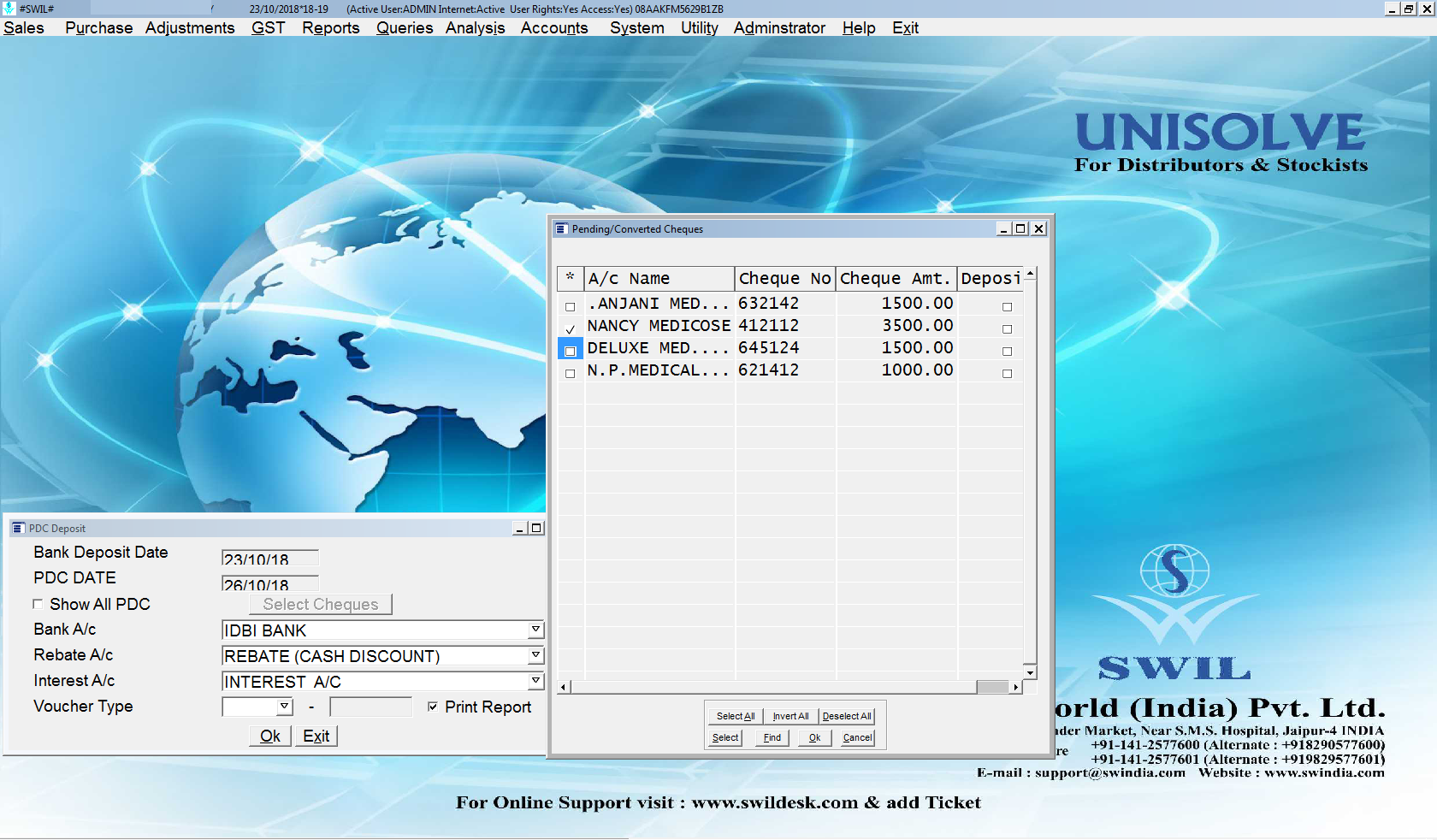The height and width of the screenshot is (840, 1437).
Task: Click the cheque grid vertical scroll up arrow
Action: click(x=1030, y=274)
